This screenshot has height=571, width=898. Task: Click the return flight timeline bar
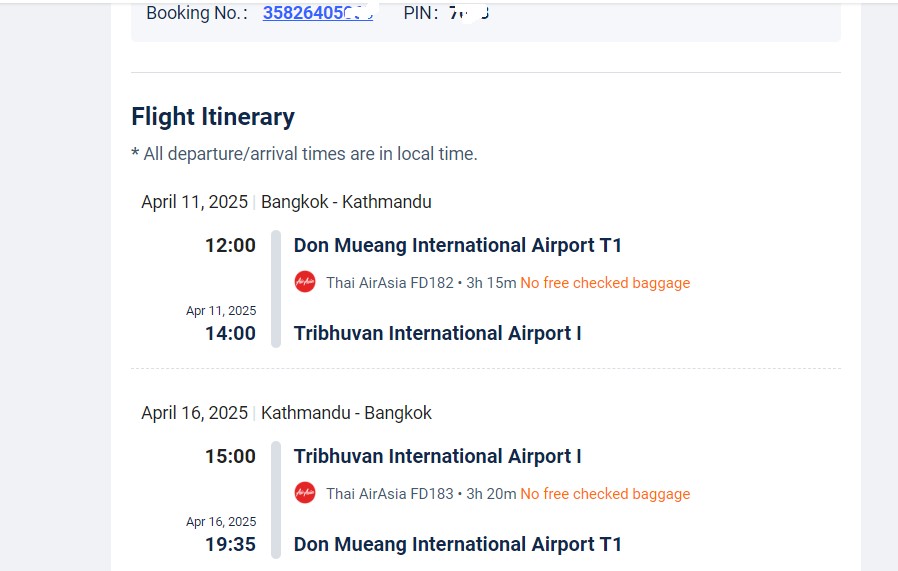coord(276,499)
